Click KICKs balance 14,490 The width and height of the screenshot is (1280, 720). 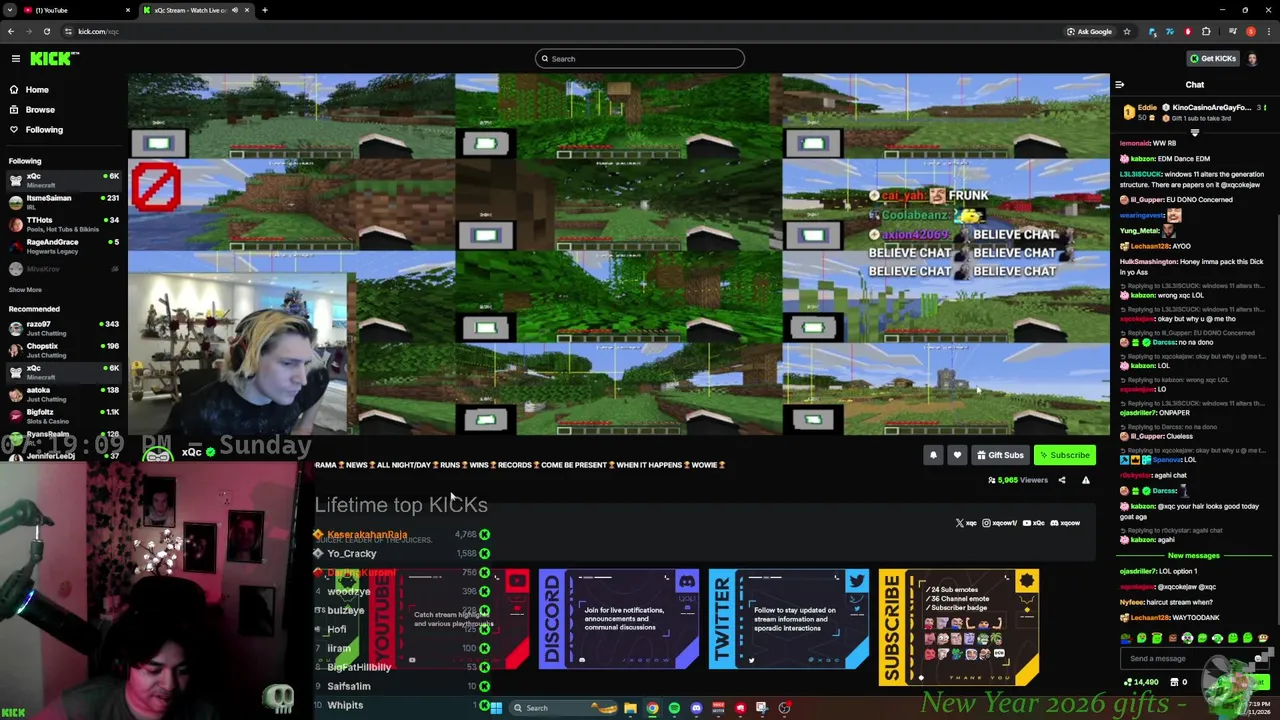1140,682
